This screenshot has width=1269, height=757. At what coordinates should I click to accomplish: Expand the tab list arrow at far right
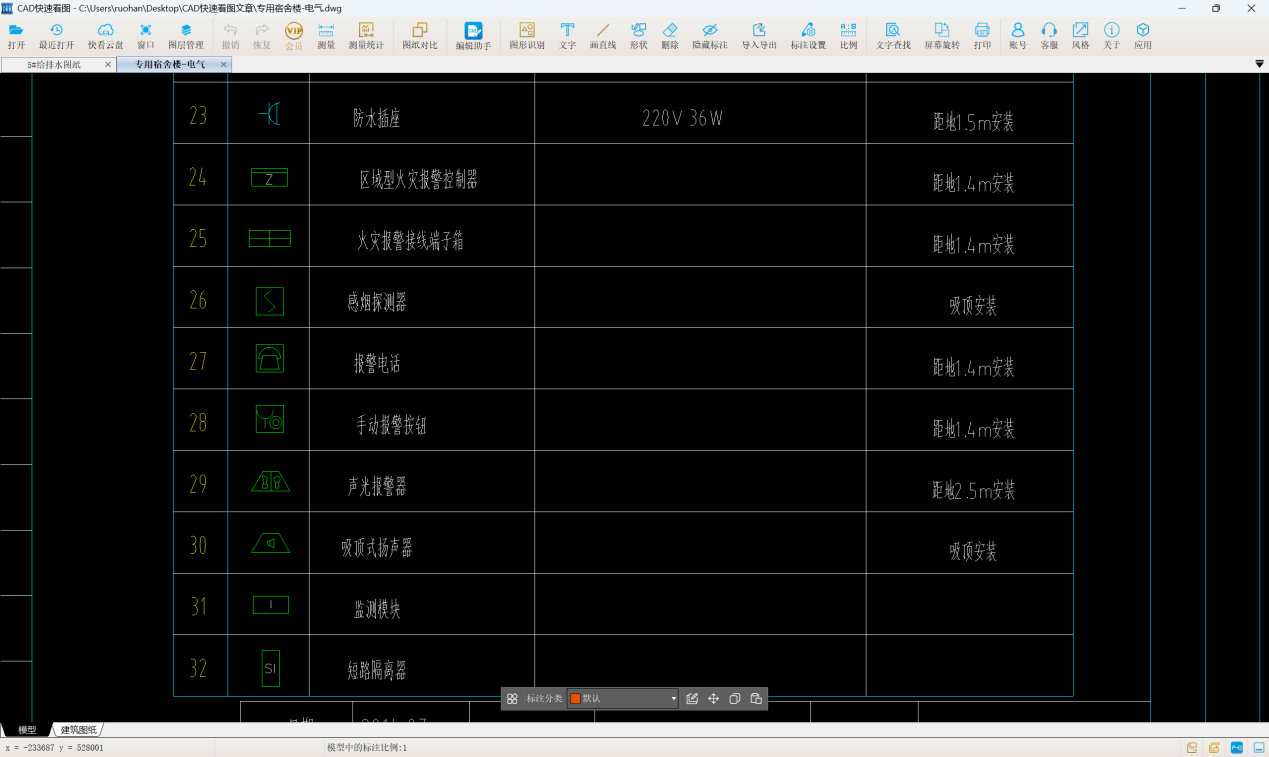(1259, 64)
